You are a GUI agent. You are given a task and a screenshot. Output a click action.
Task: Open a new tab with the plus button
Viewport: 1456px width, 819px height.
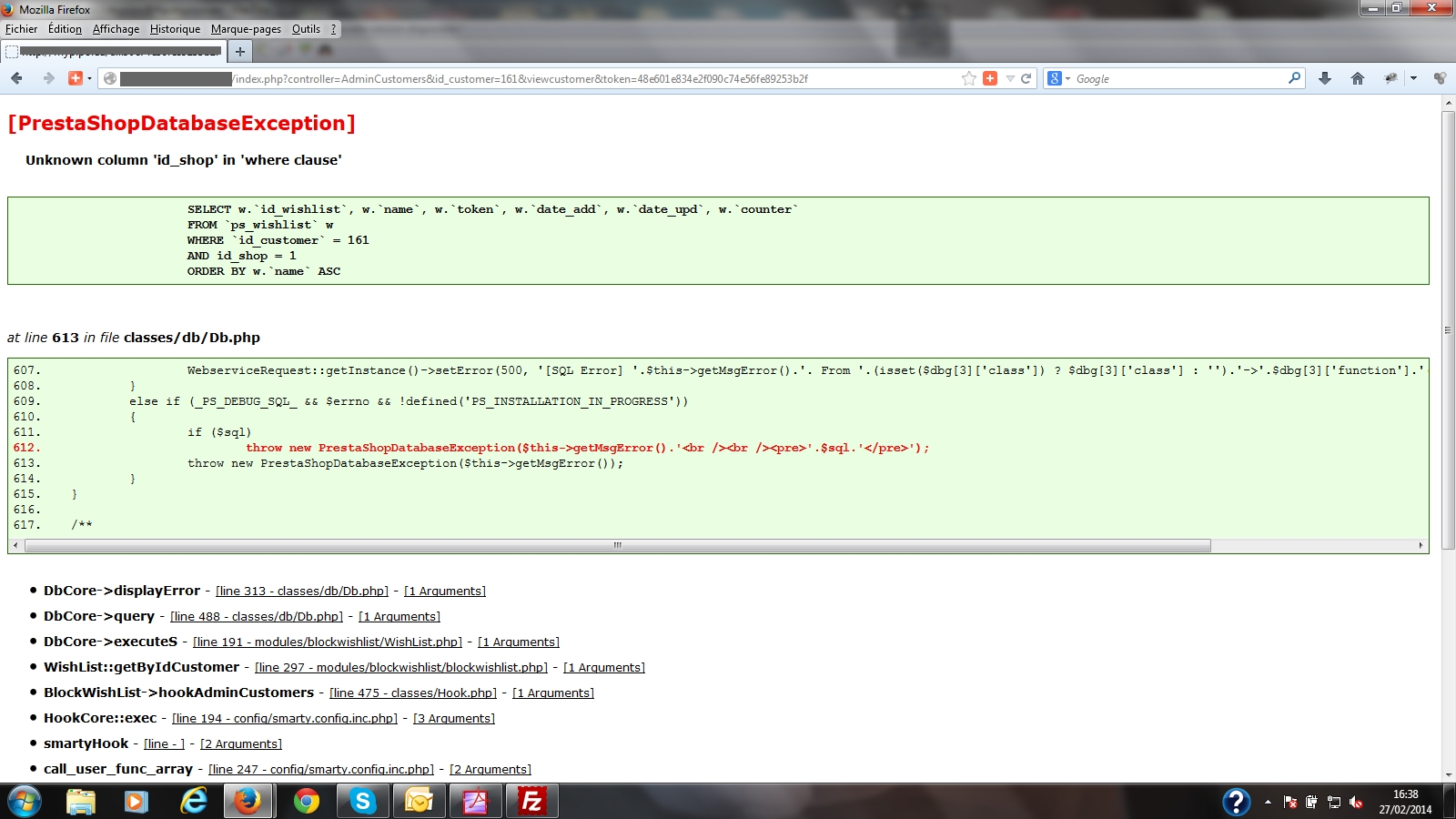(x=239, y=51)
